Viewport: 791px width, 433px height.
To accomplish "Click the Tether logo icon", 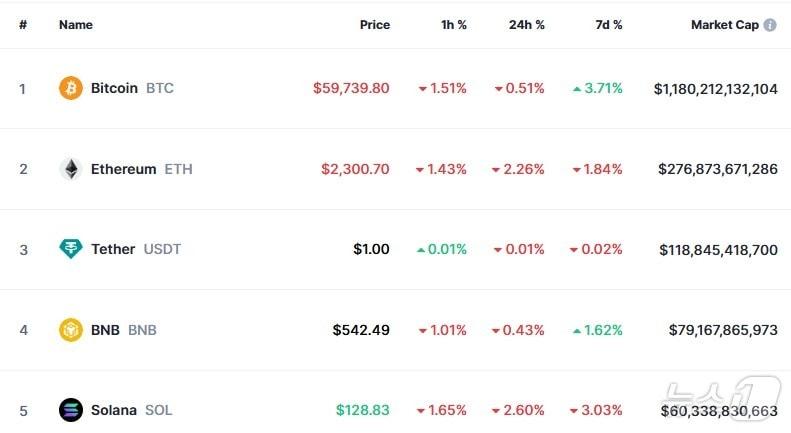I will coord(71,249).
